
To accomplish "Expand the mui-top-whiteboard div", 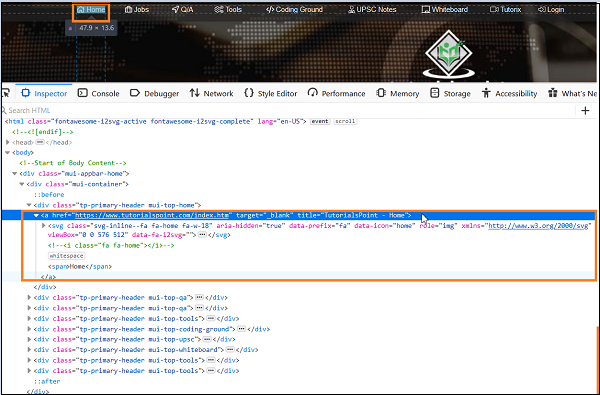I will (29, 349).
